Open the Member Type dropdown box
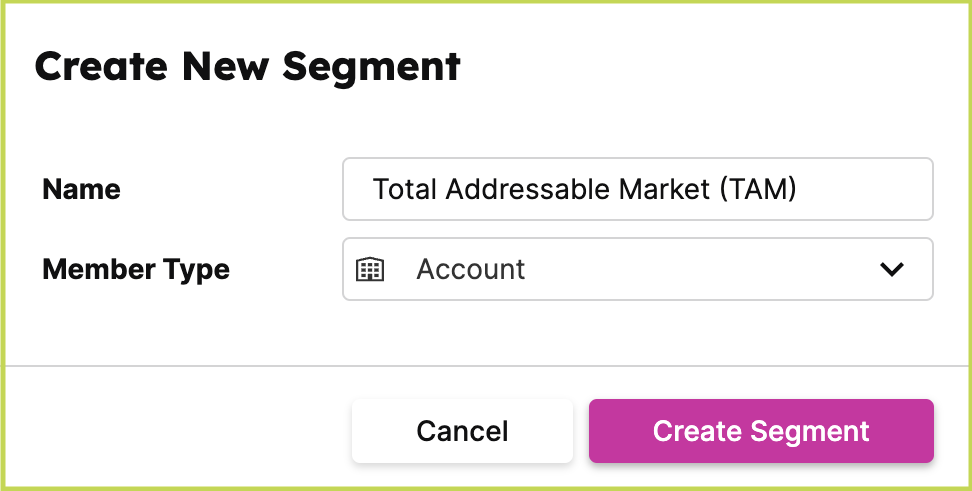The width and height of the screenshot is (972, 491). (637, 269)
